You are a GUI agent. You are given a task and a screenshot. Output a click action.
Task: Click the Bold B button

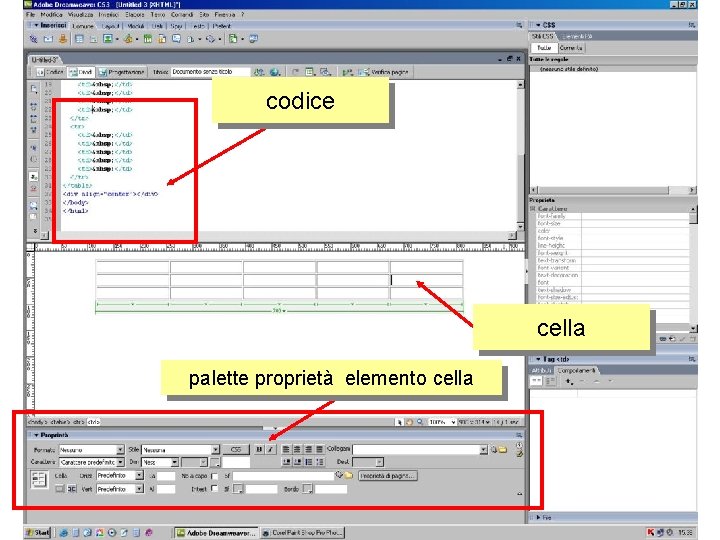pyautogui.click(x=259, y=450)
